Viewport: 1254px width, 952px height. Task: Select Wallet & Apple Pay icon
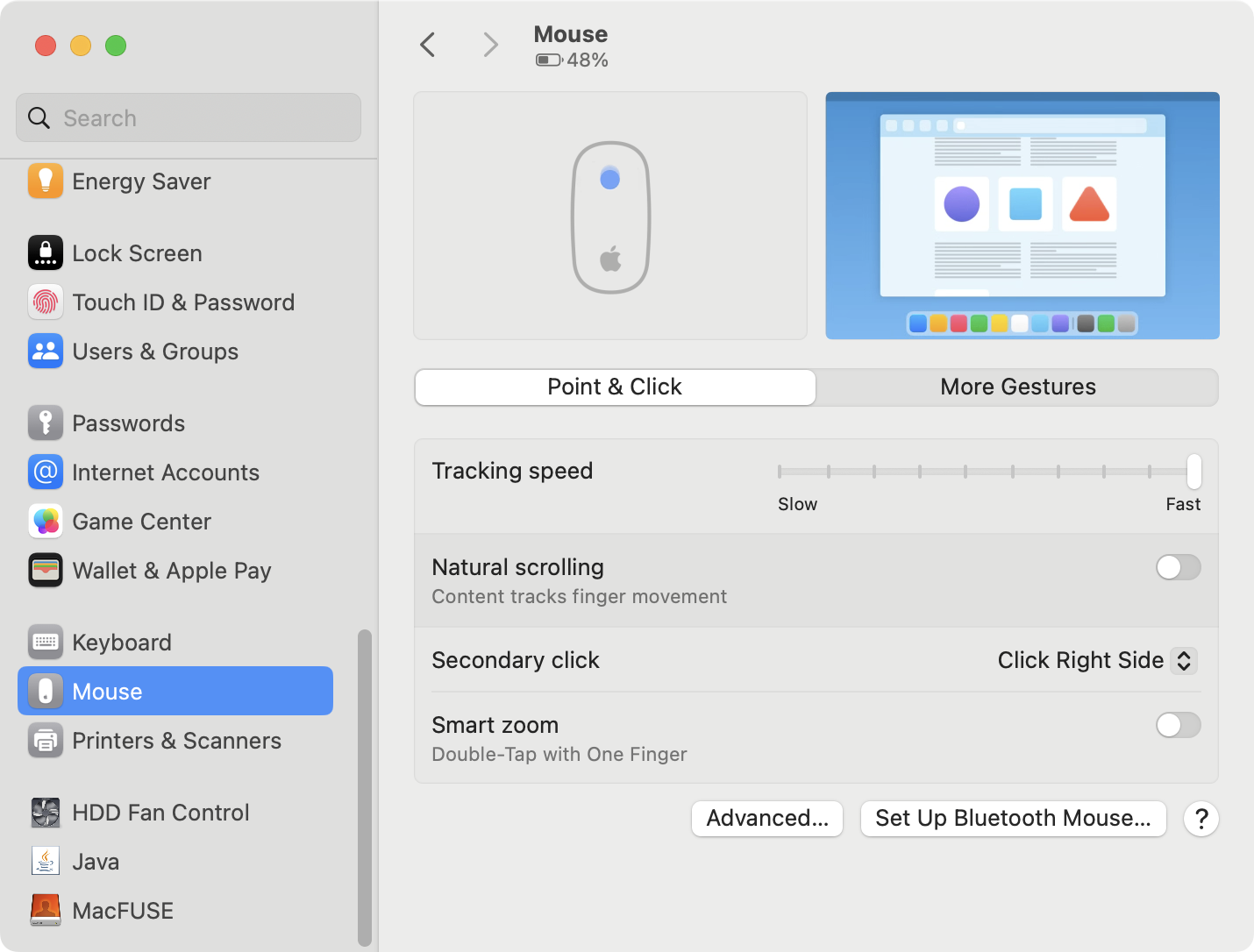(x=46, y=571)
